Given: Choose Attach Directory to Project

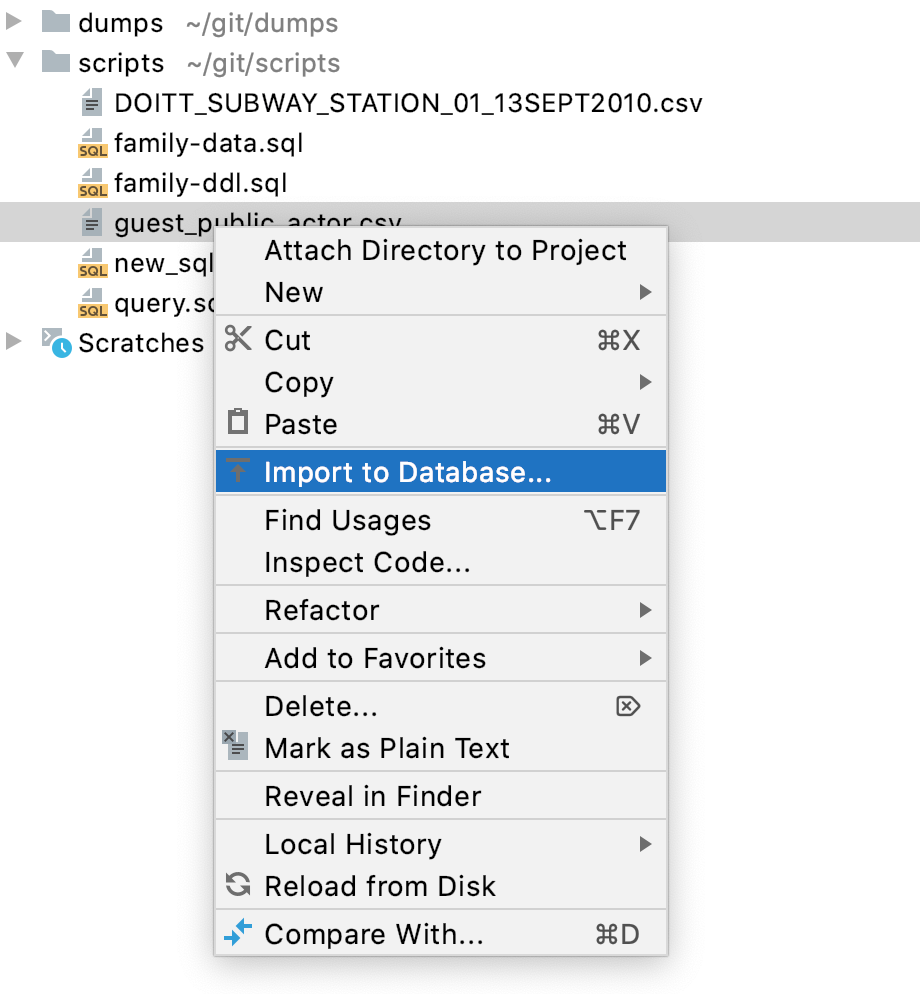Looking at the screenshot, I should 441,250.
